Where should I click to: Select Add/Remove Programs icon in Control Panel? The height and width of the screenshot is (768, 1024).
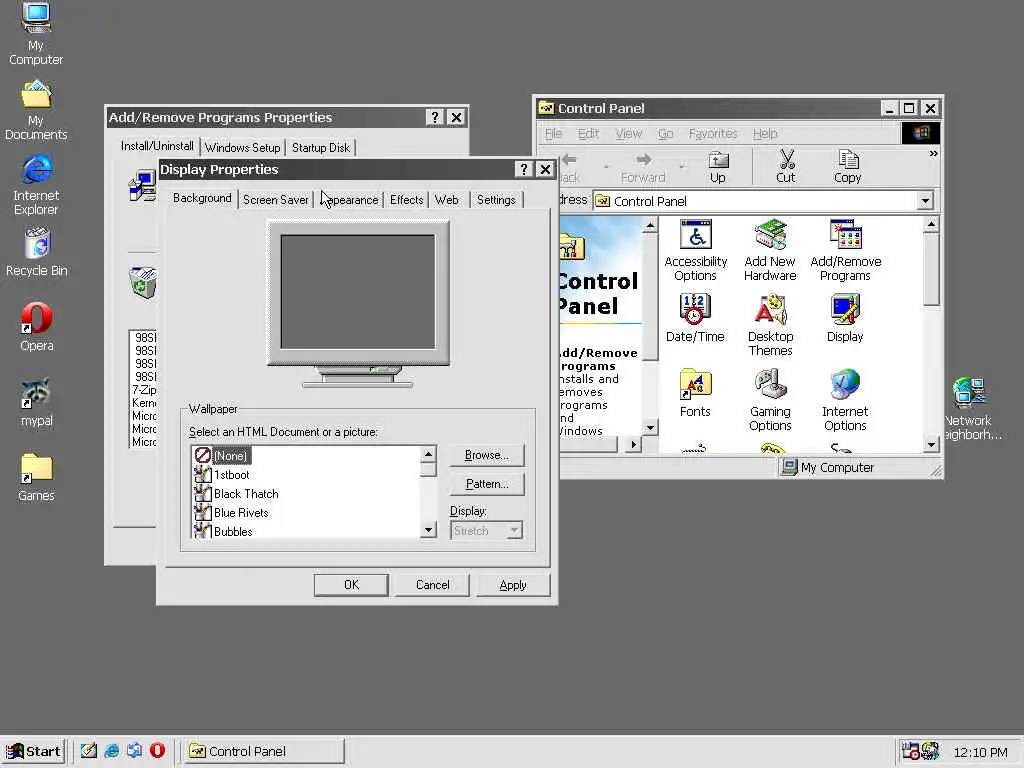tap(846, 251)
